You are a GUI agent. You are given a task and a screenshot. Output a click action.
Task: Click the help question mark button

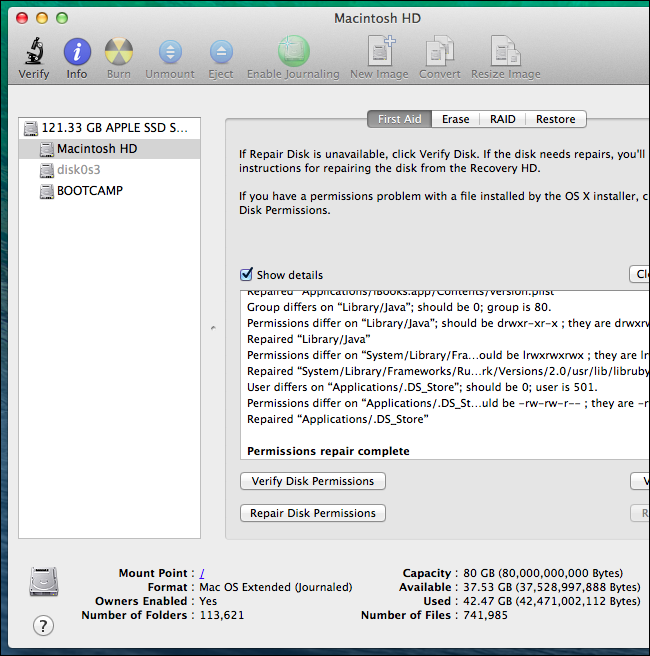click(44, 626)
